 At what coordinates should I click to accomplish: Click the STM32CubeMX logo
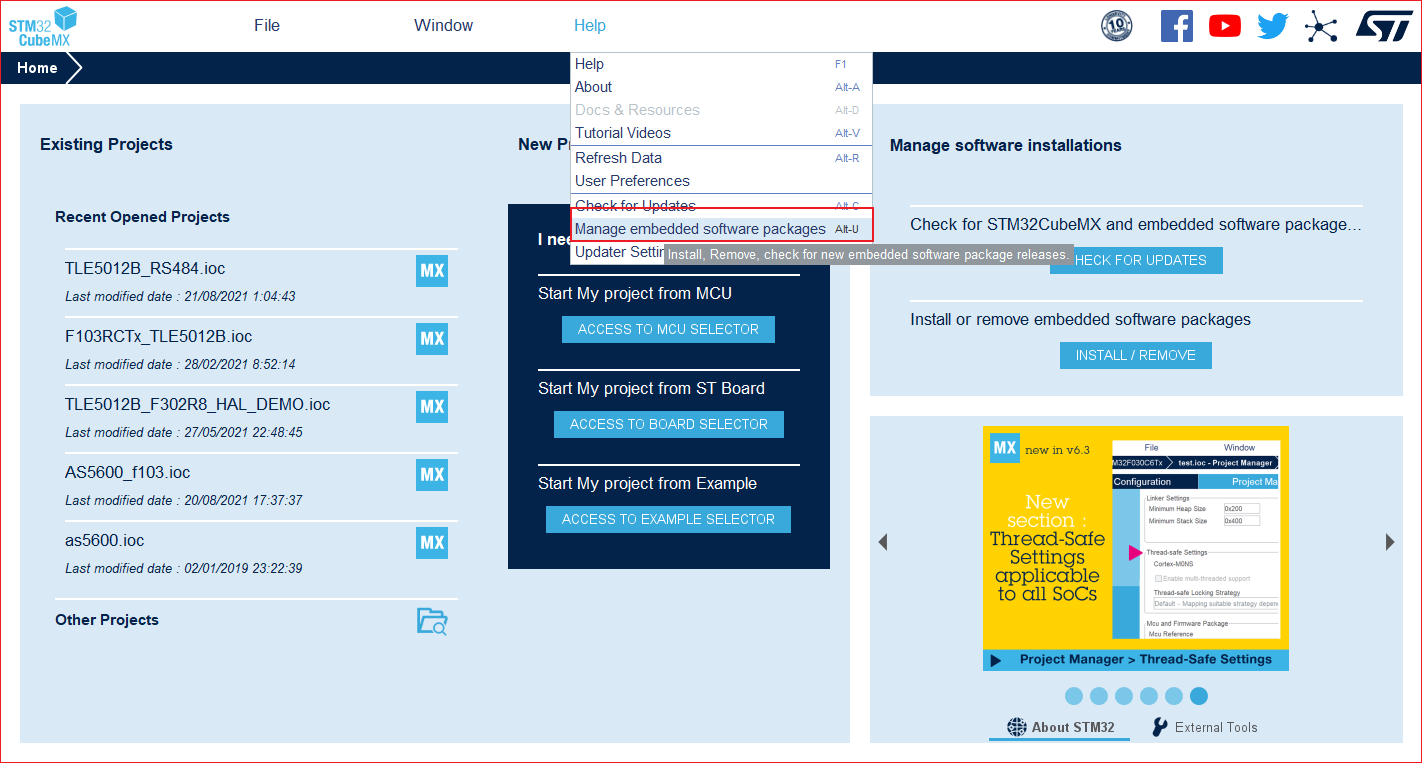click(x=43, y=26)
